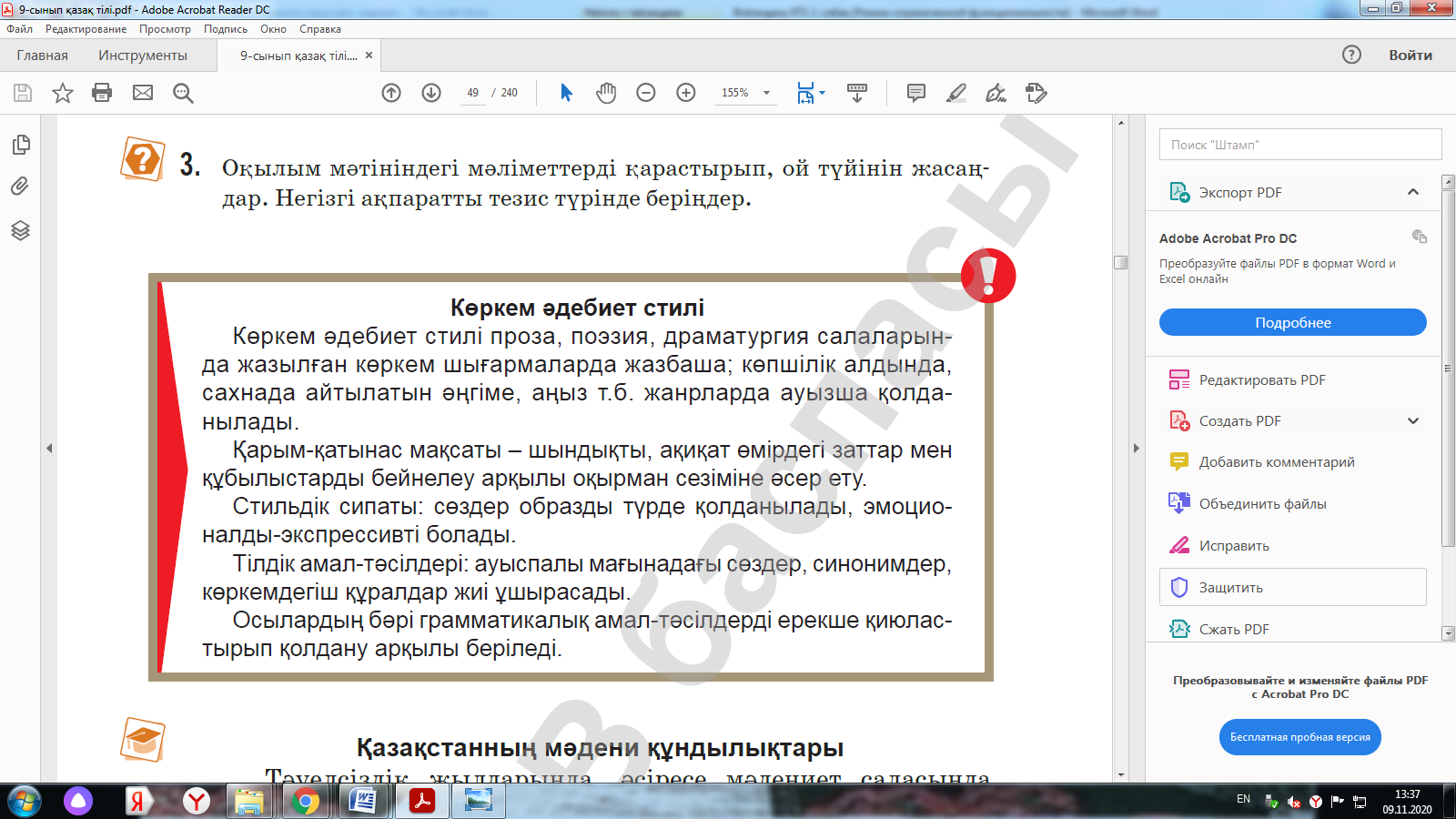The image size is (1456, 819).
Task: Send file by email envelope icon
Action: [143, 93]
